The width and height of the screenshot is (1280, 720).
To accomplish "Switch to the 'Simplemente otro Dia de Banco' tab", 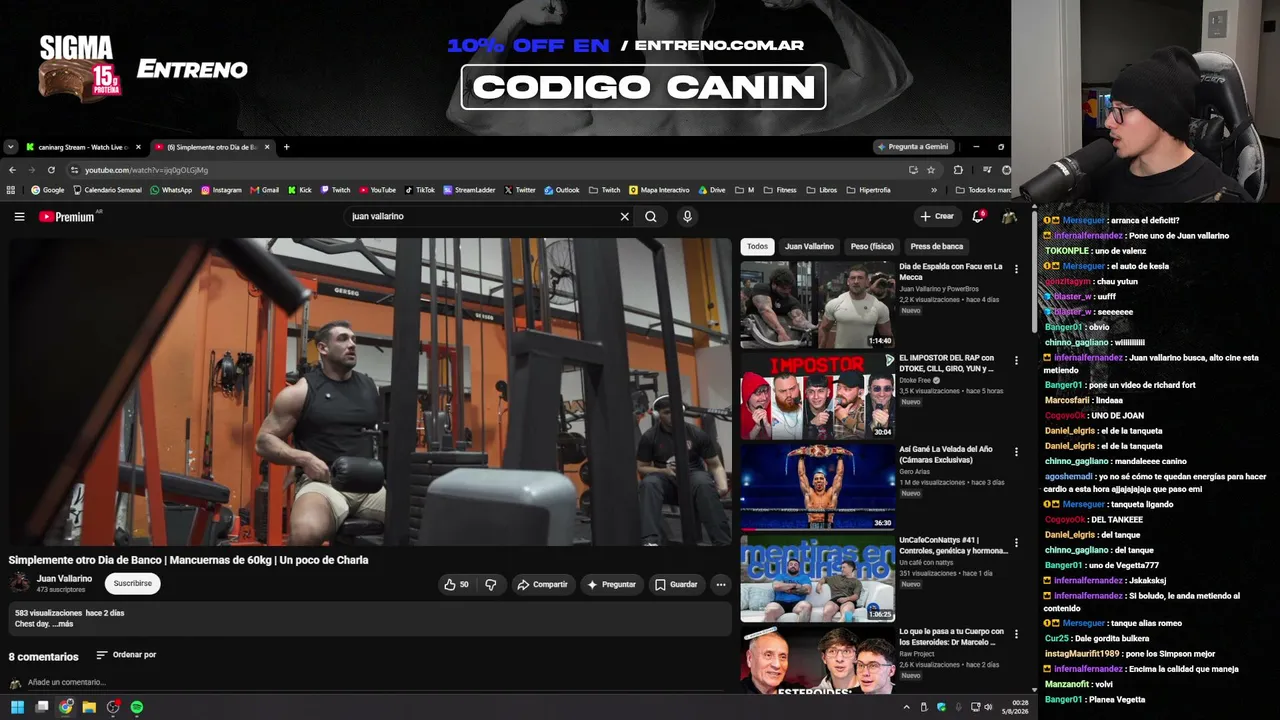I will pyautogui.click(x=212, y=147).
